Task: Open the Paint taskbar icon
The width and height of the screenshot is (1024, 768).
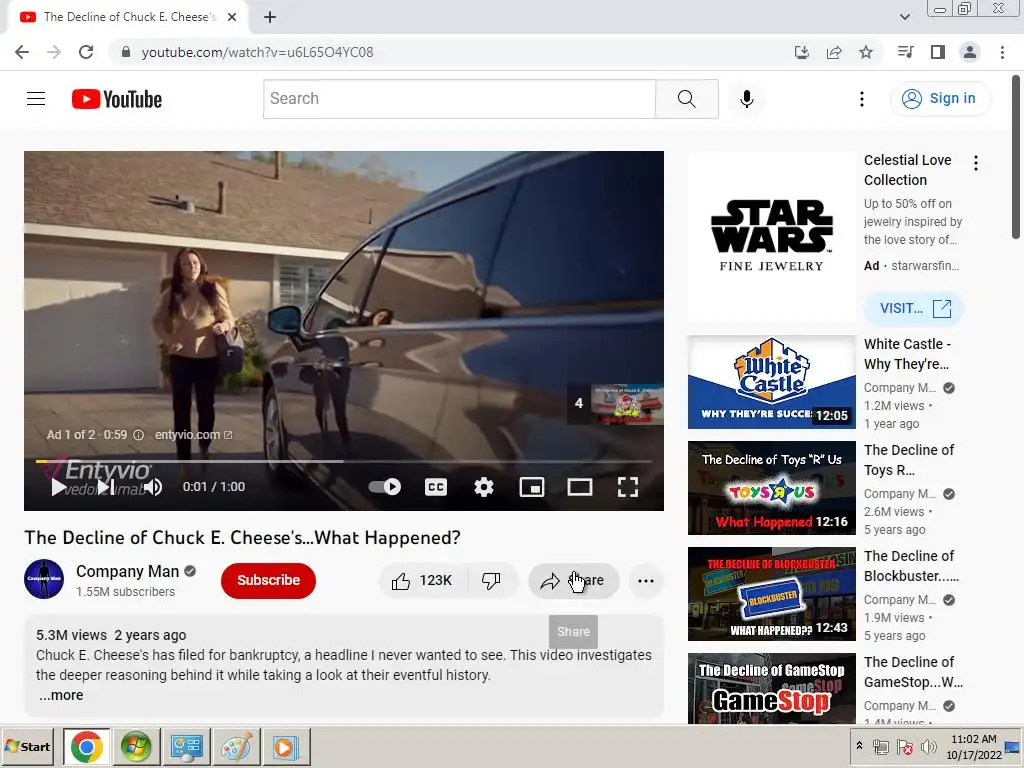Action: tap(236, 746)
